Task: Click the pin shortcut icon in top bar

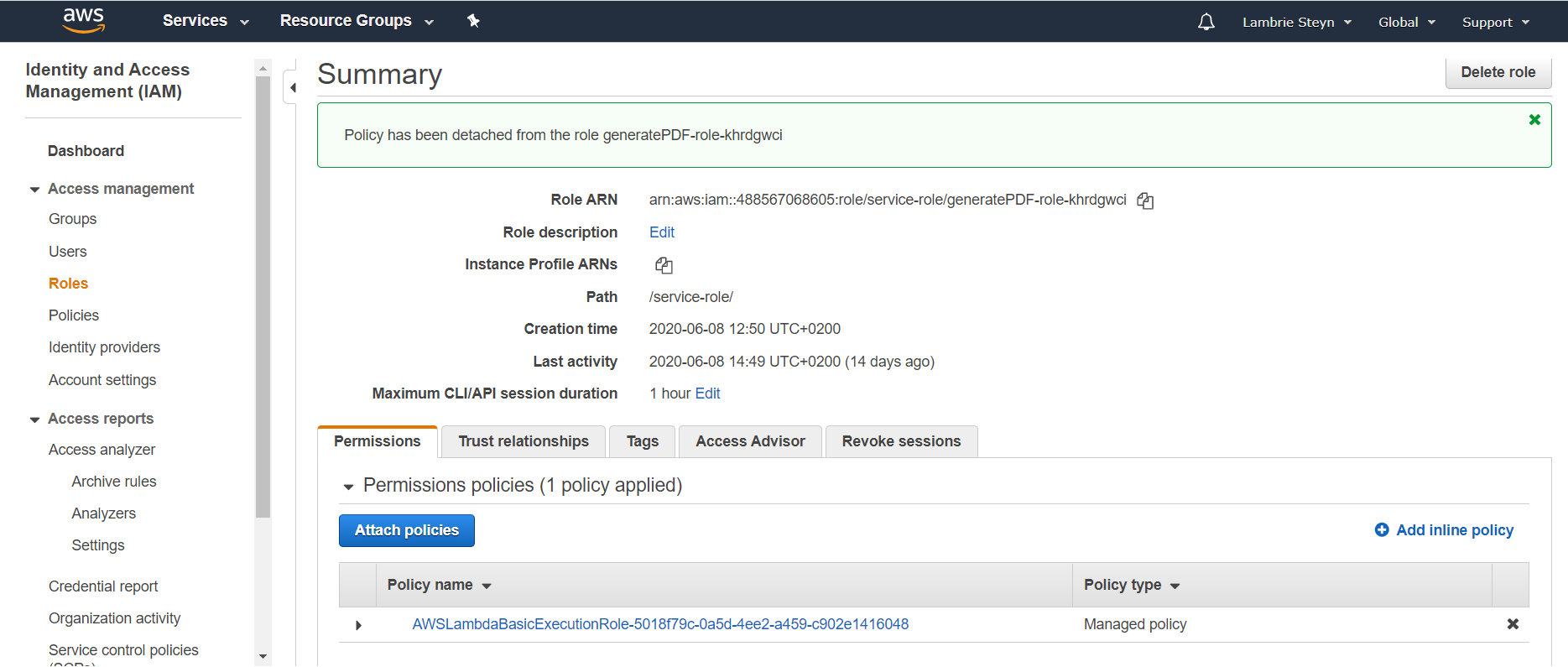Action: (473, 21)
